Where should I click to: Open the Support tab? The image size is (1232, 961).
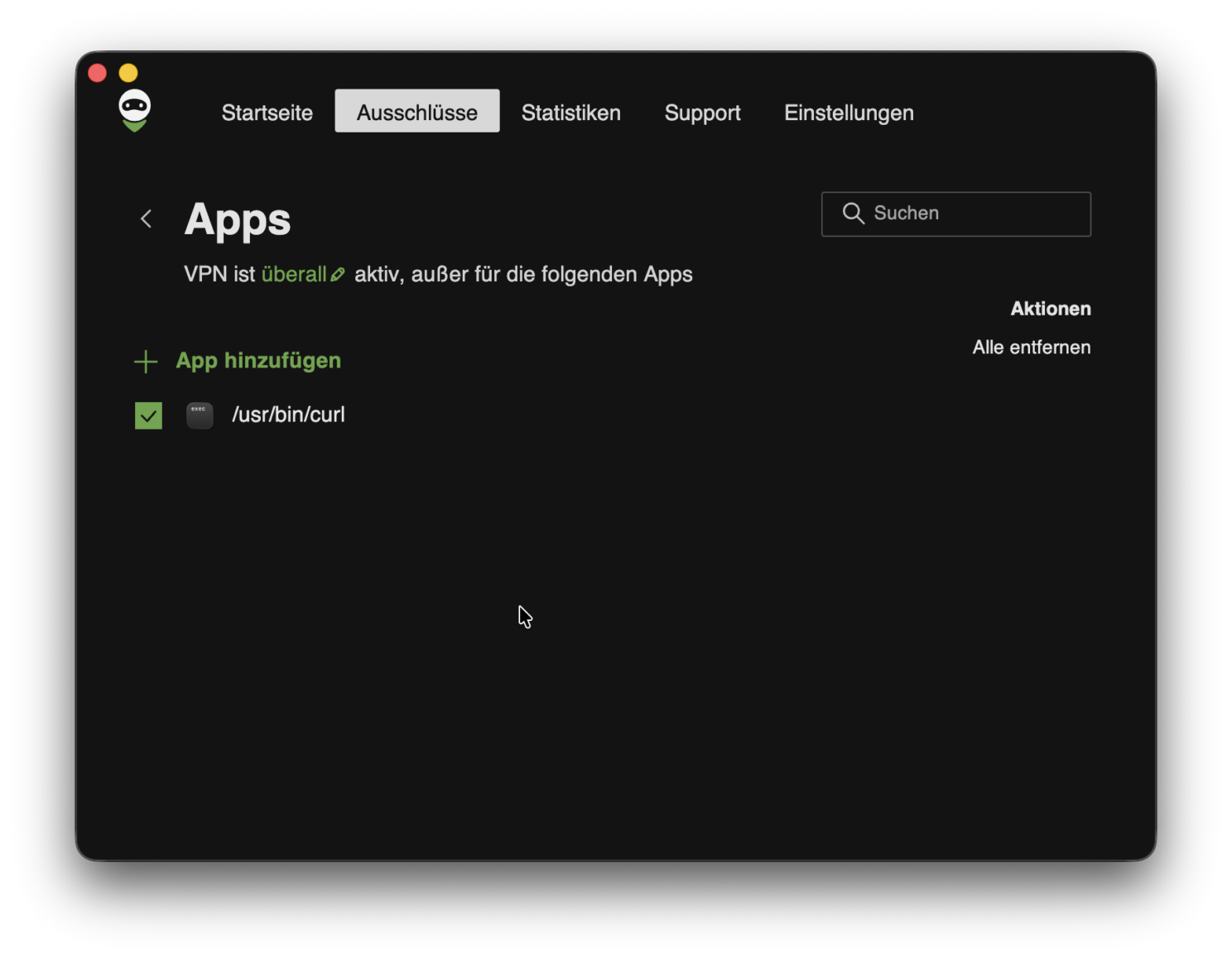[703, 113]
